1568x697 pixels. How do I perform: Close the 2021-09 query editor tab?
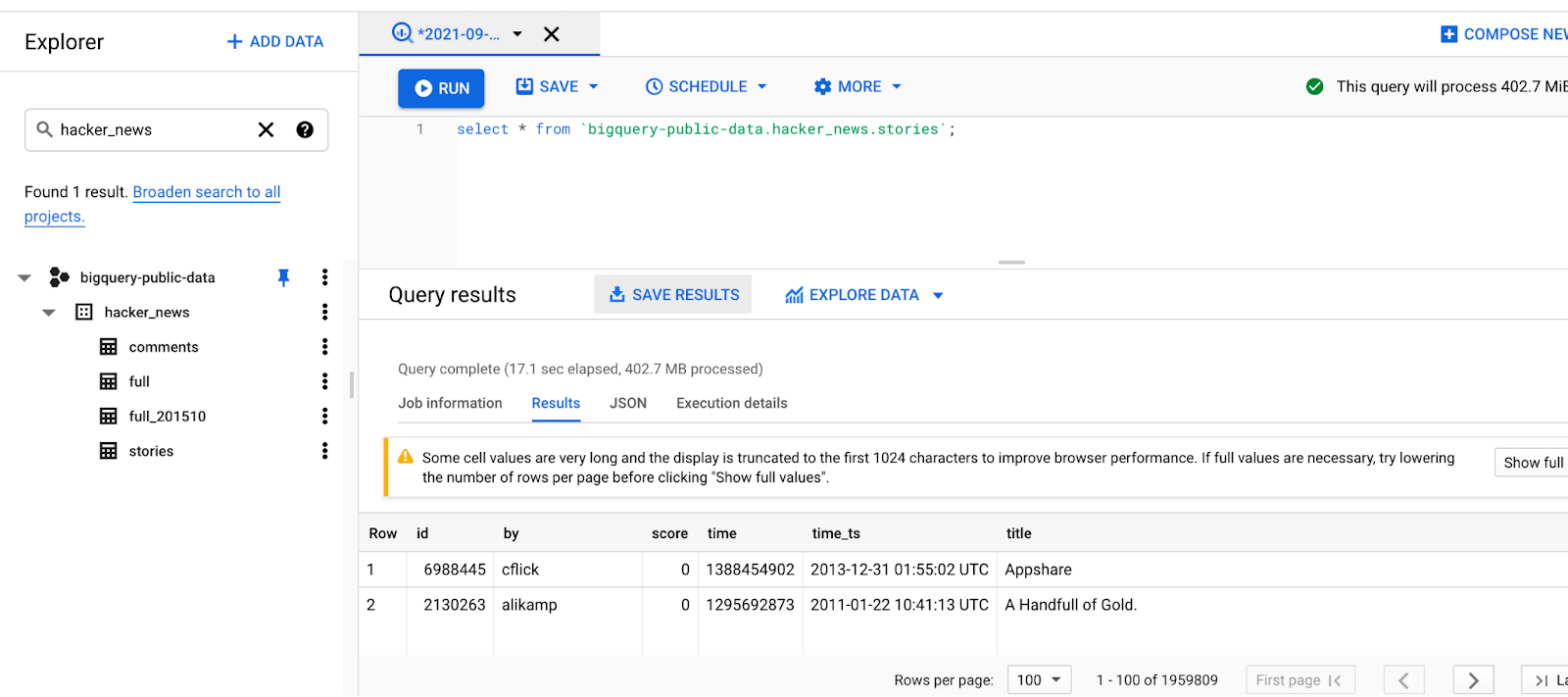coord(552,34)
